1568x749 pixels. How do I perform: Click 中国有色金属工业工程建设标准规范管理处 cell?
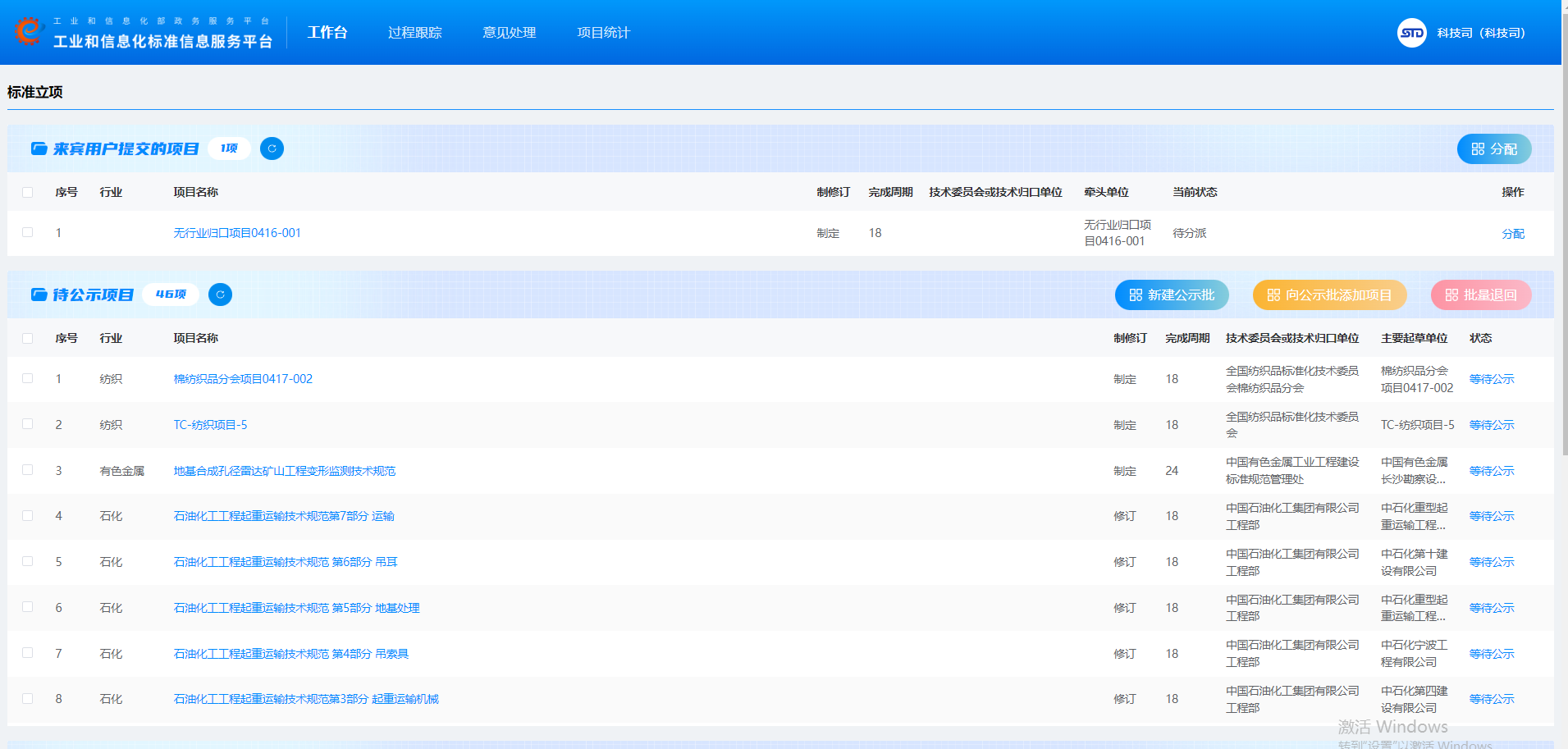click(1292, 471)
